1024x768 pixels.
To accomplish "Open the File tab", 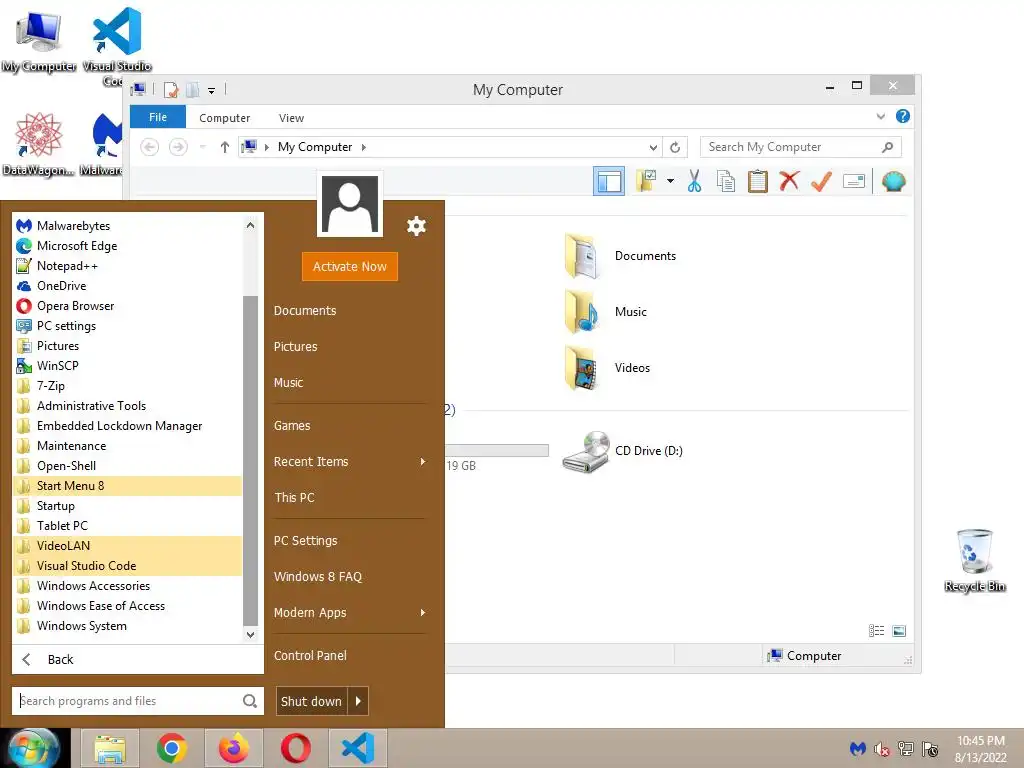I will click(158, 117).
